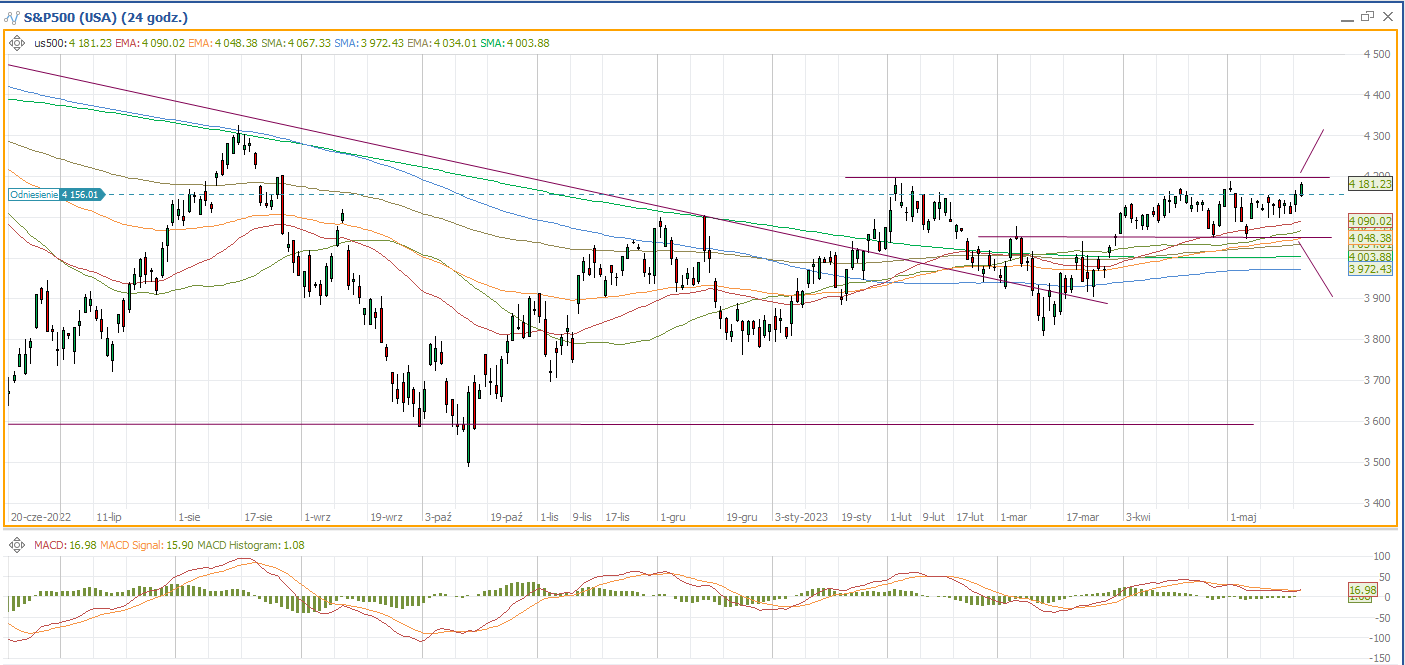Click the pan icon in the MACD panel
1405x665 pixels.
(17, 545)
